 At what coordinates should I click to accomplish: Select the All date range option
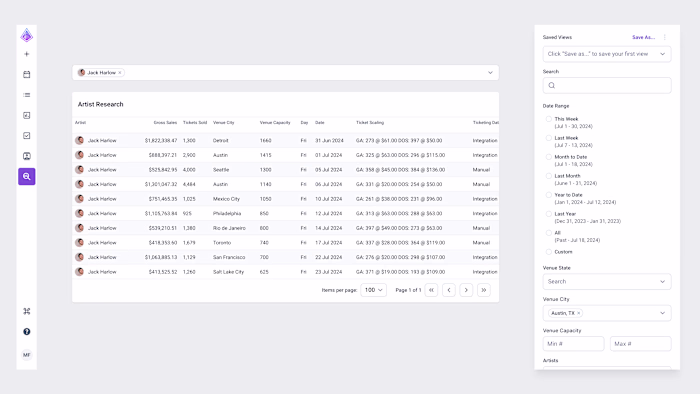tap(549, 233)
